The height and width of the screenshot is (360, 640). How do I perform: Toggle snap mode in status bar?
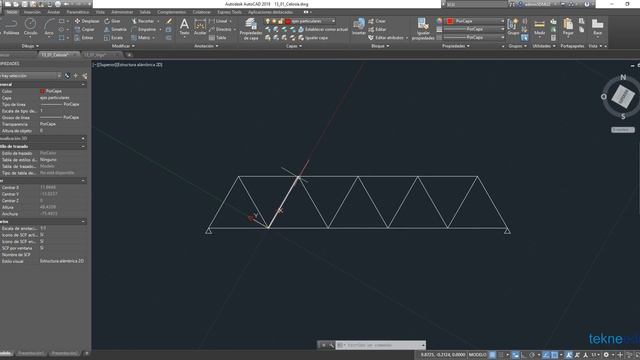point(501,355)
